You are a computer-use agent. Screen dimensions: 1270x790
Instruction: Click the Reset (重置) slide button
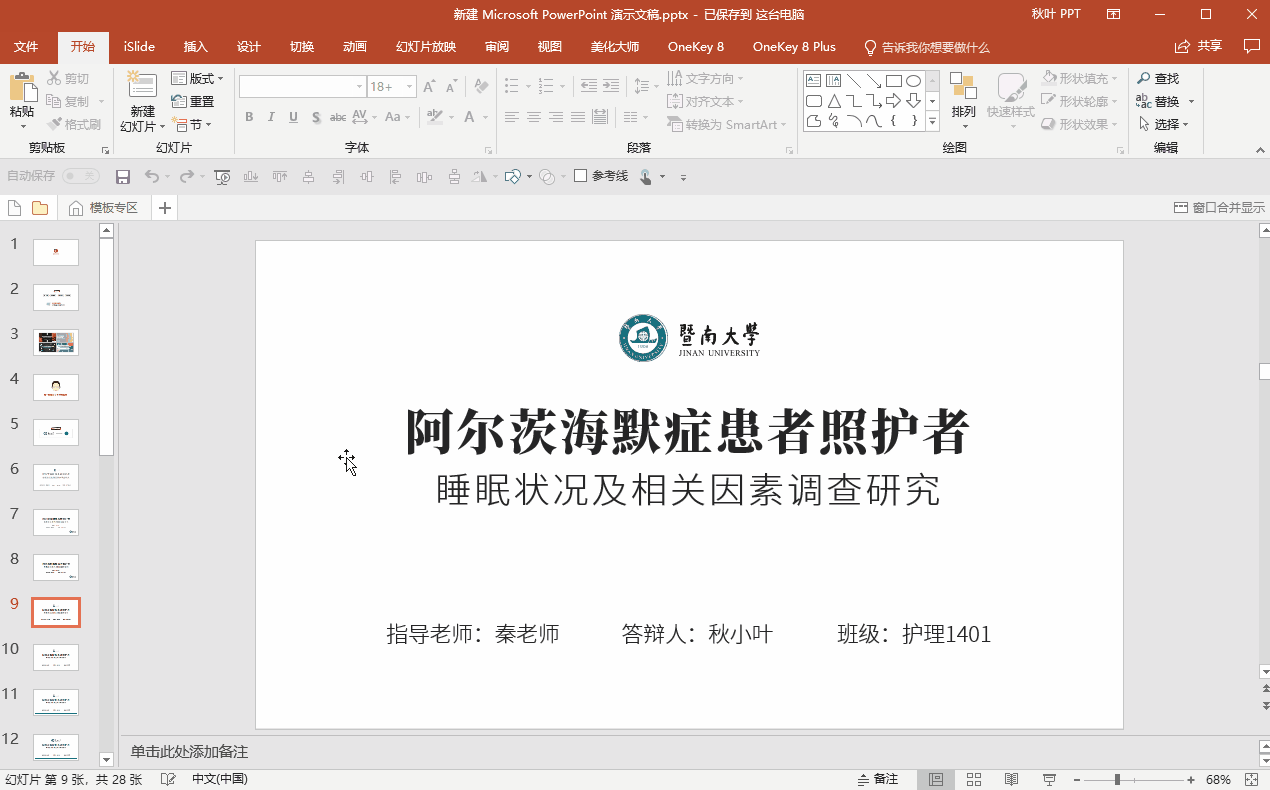(193, 101)
